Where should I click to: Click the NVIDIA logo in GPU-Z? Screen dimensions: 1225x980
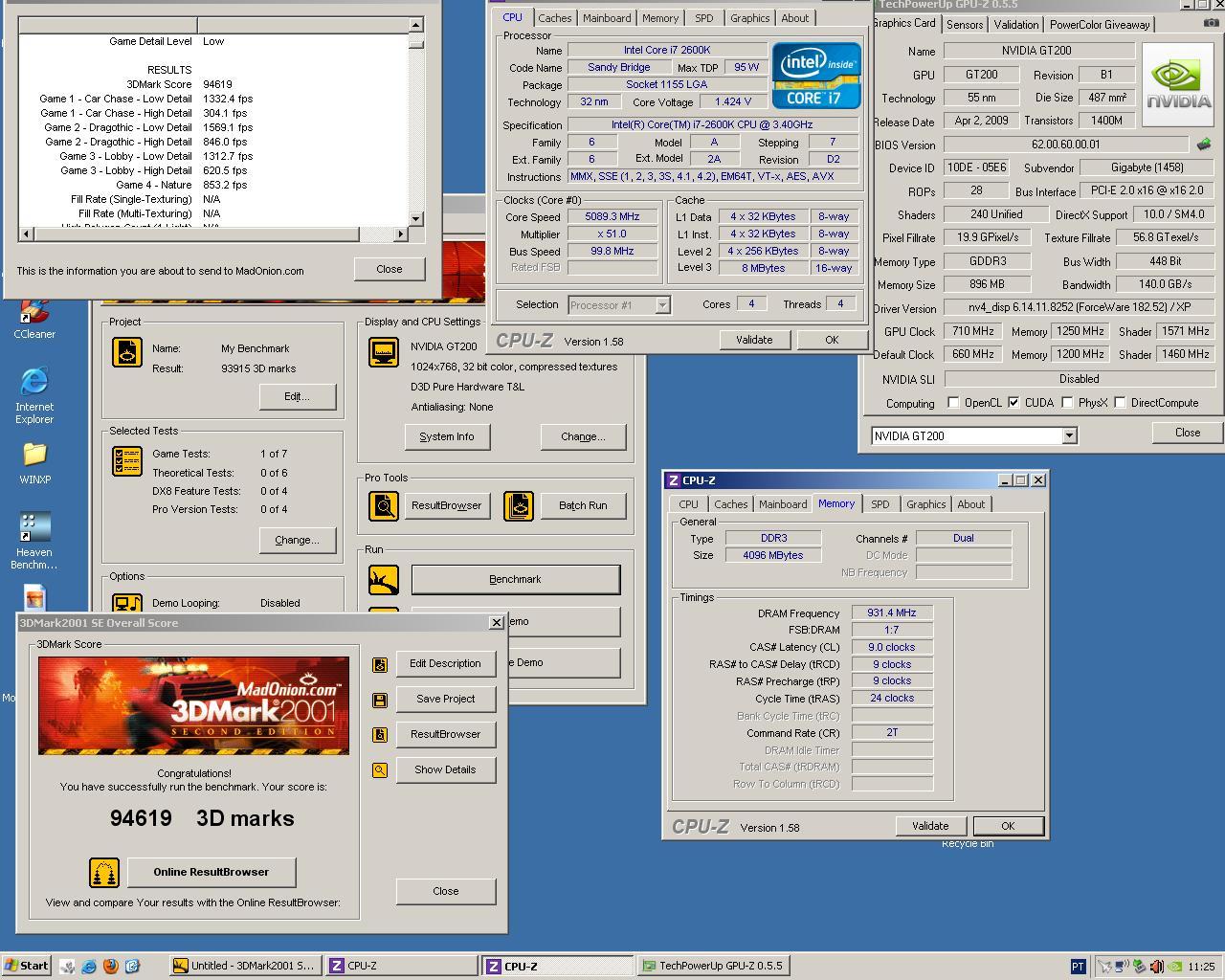1178,85
